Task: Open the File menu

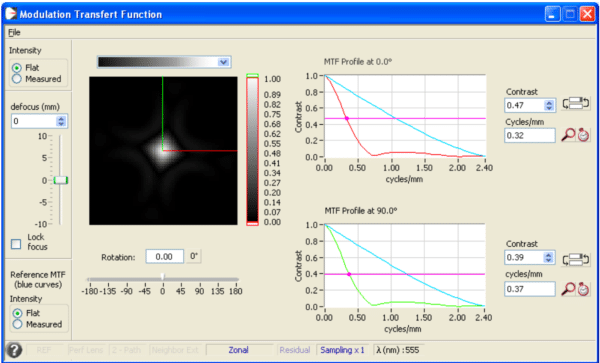Action: coord(14,33)
